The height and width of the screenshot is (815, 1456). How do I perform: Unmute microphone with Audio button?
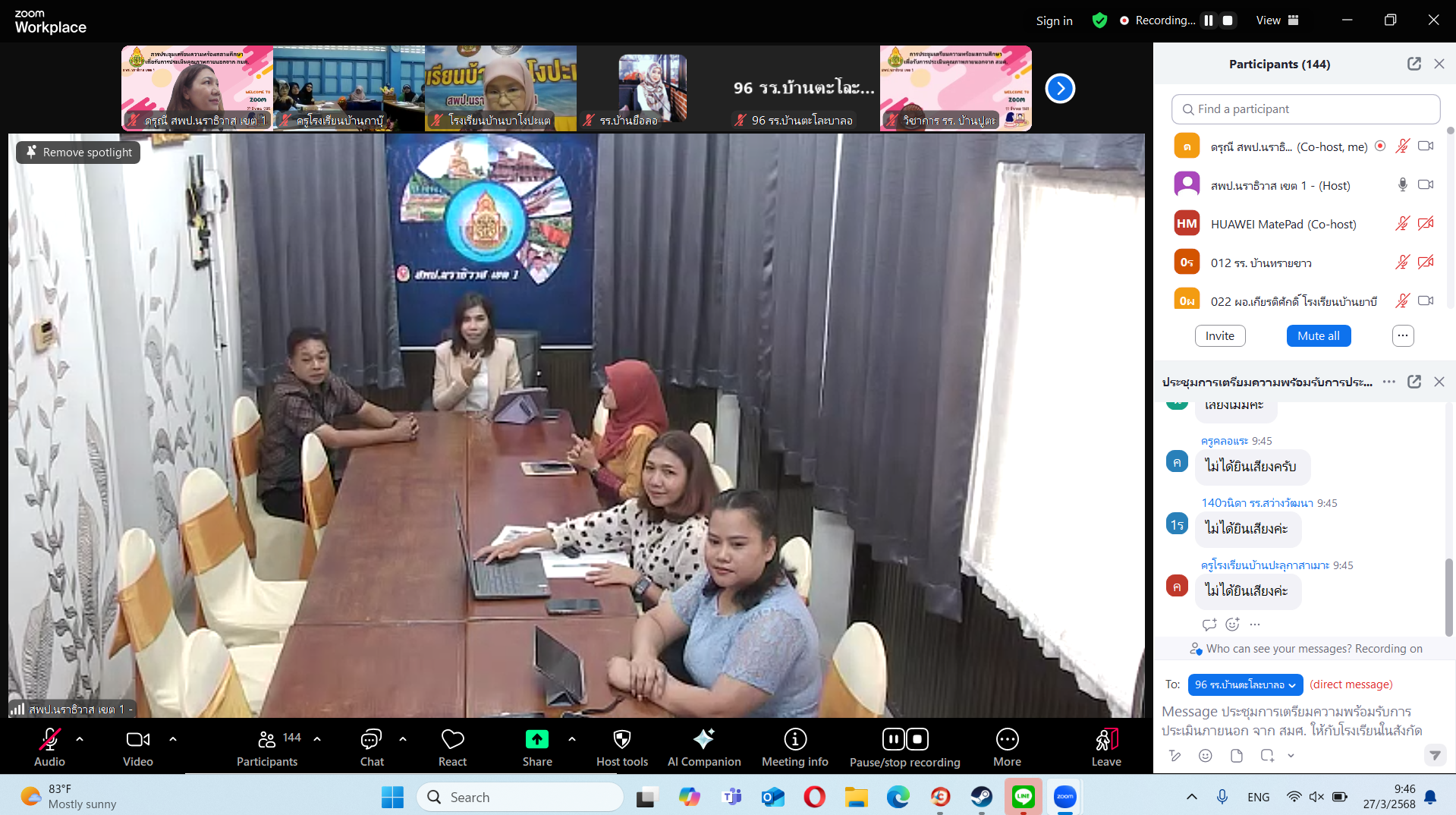(49, 740)
